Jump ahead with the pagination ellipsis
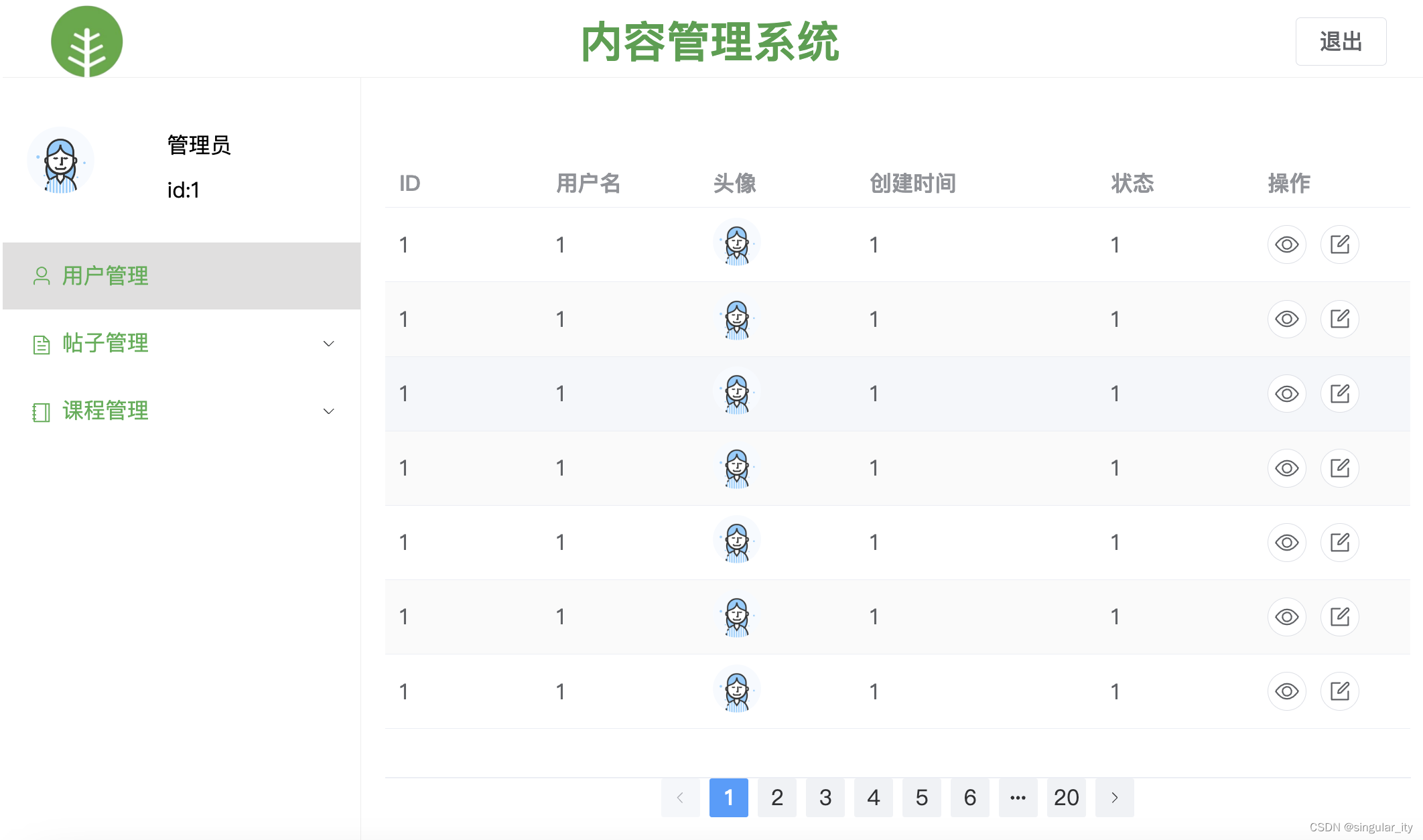The height and width of the screenshot is (840, 1423). click(x=1018, y=797)
